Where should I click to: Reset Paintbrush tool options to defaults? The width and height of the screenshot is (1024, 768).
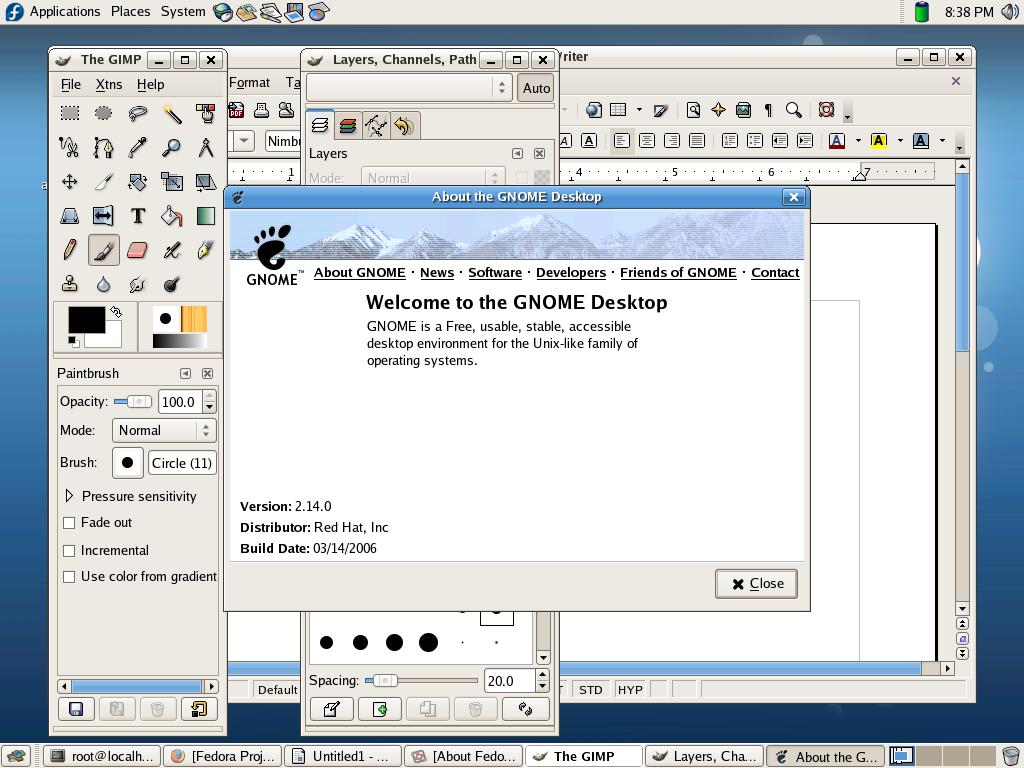[199, 709]
